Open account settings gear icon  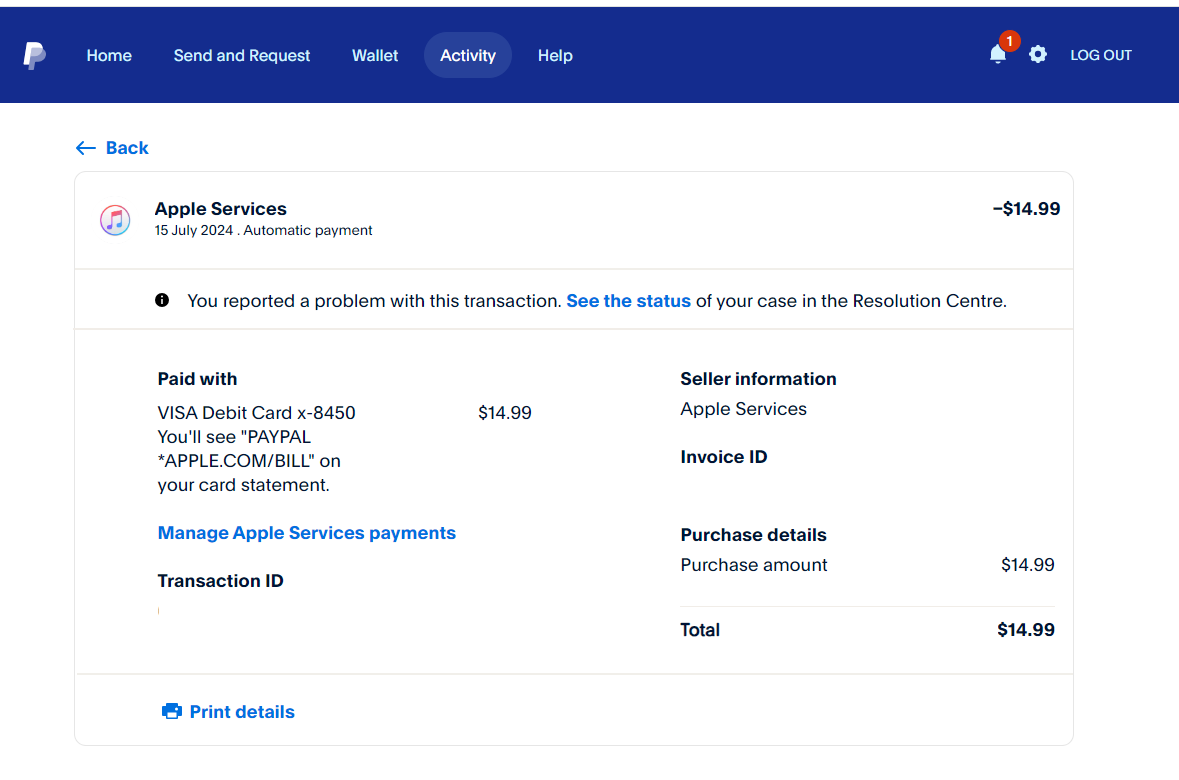pos(1038,55)
